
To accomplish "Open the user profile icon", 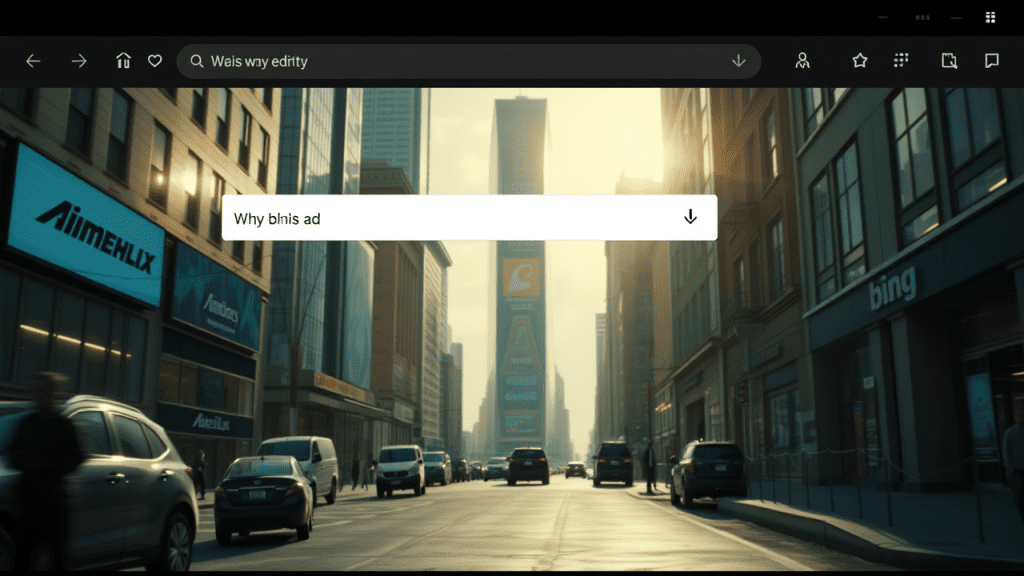I will point(802,61).
